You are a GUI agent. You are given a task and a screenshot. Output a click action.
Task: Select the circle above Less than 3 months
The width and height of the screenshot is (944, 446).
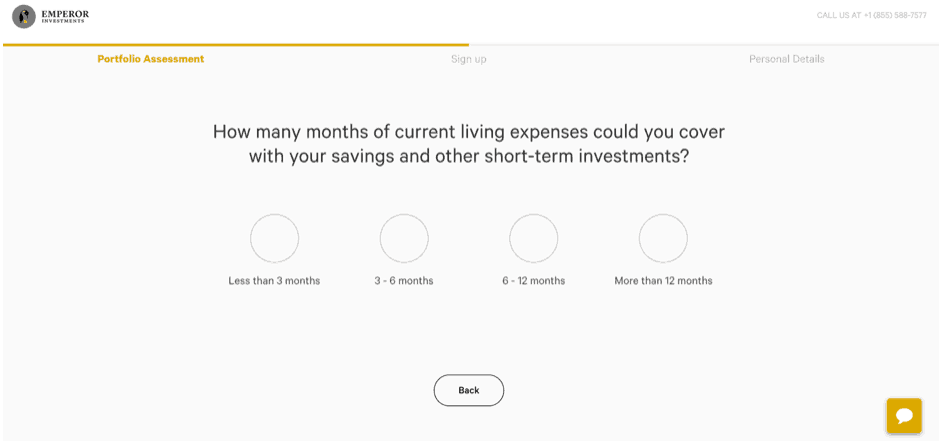tap(274, 239)
